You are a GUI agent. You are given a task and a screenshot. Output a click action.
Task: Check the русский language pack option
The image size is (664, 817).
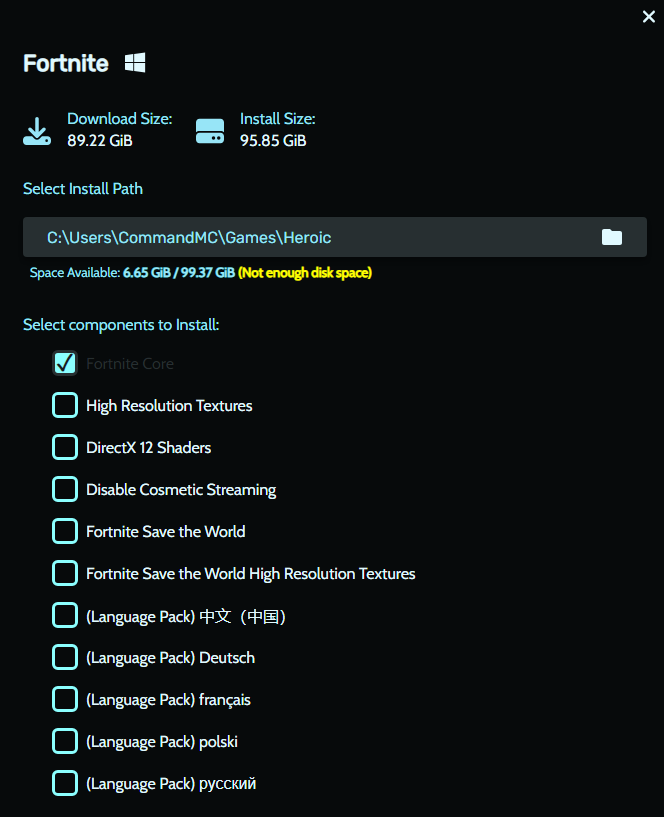(x=65, y=783)
